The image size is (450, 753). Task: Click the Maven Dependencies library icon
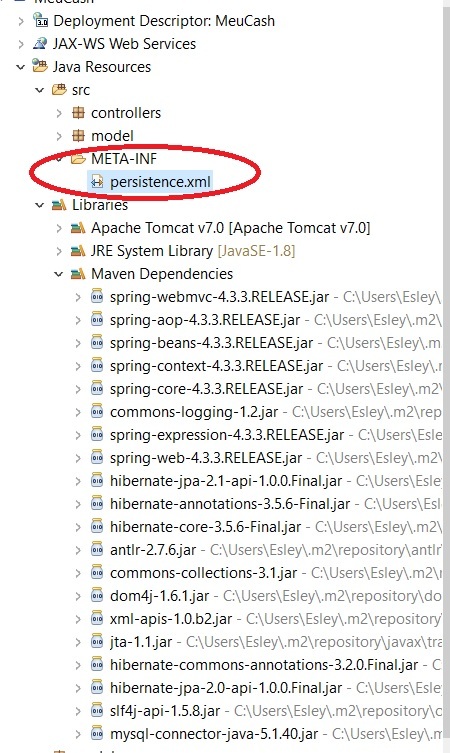click(x=78, y=274)
